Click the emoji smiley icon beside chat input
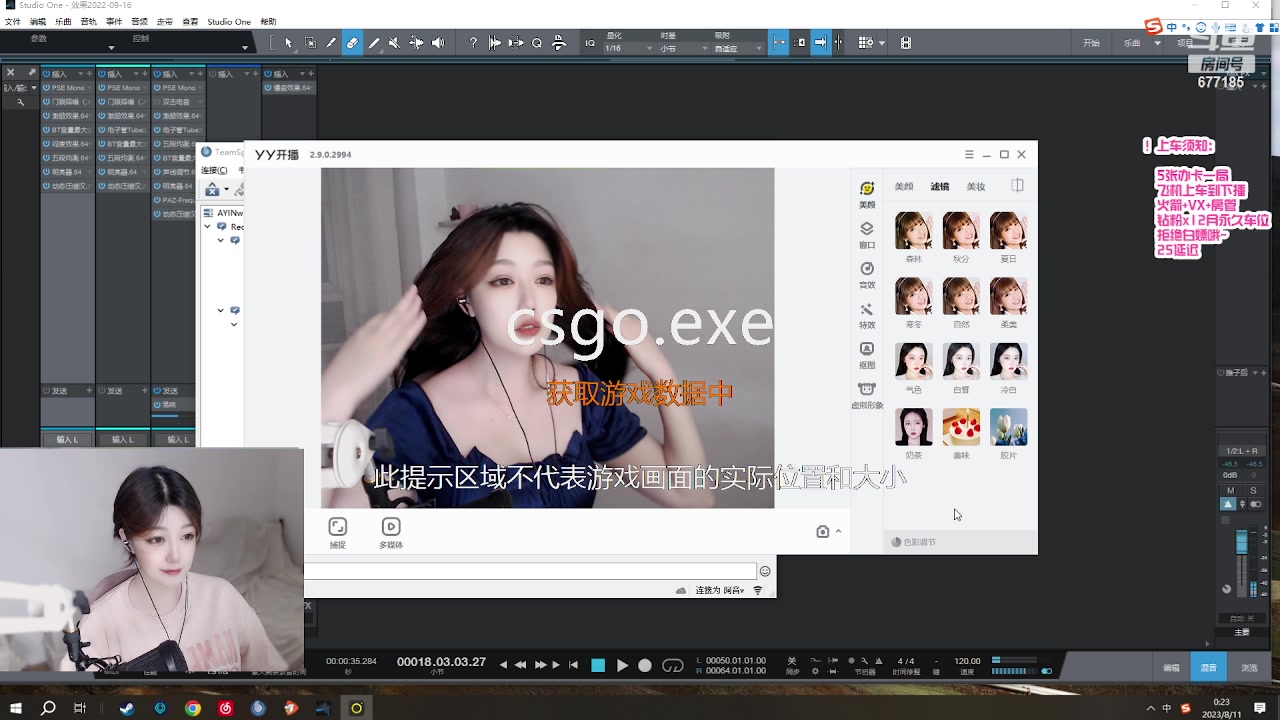 (x=765, y=571)
